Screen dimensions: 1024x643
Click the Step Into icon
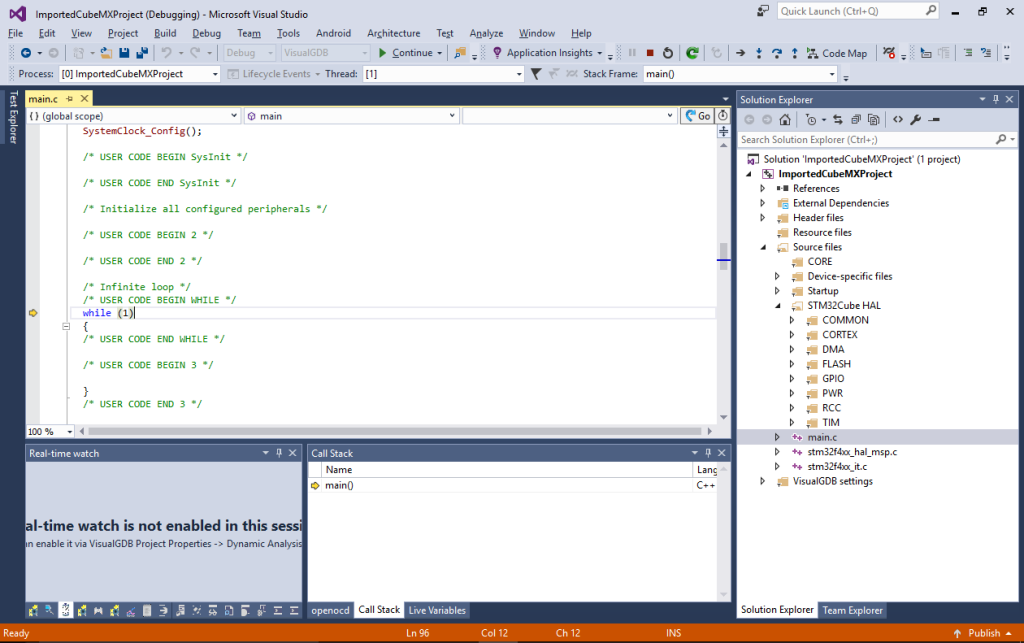point(759,52)
